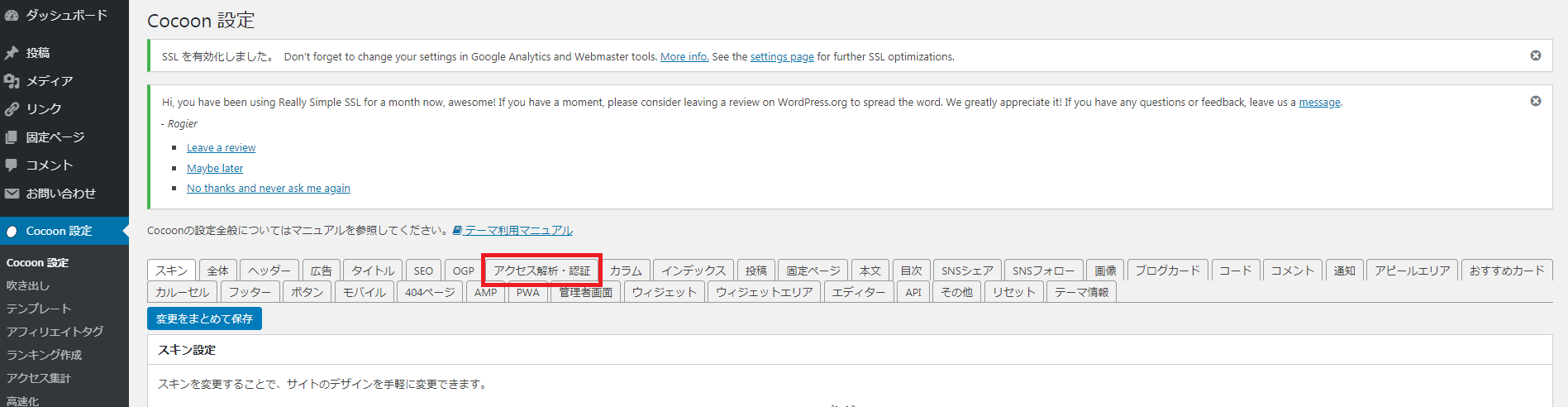Image resolution: width=1568 pixels, height=407 pixels.
Task: Click the envelope icon next to お問い合わせ
Action: click(12, 194)
